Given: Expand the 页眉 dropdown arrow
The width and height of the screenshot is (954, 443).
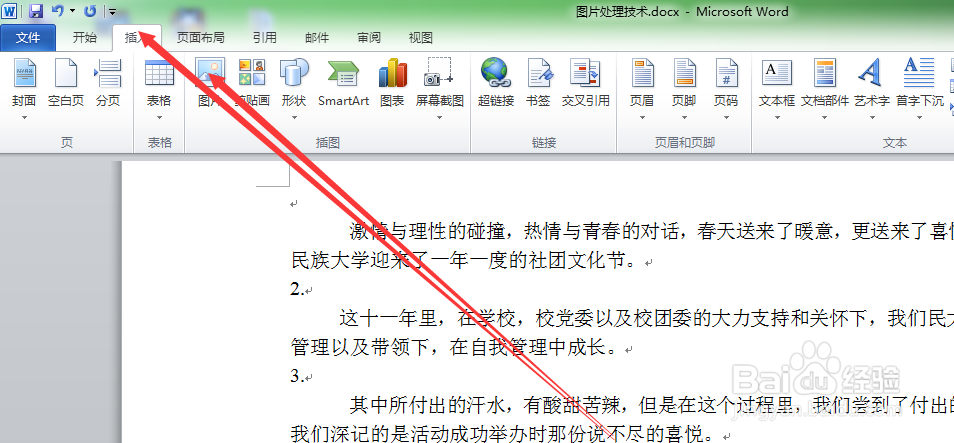Looking at the screenshot, I should click(642, 117).
